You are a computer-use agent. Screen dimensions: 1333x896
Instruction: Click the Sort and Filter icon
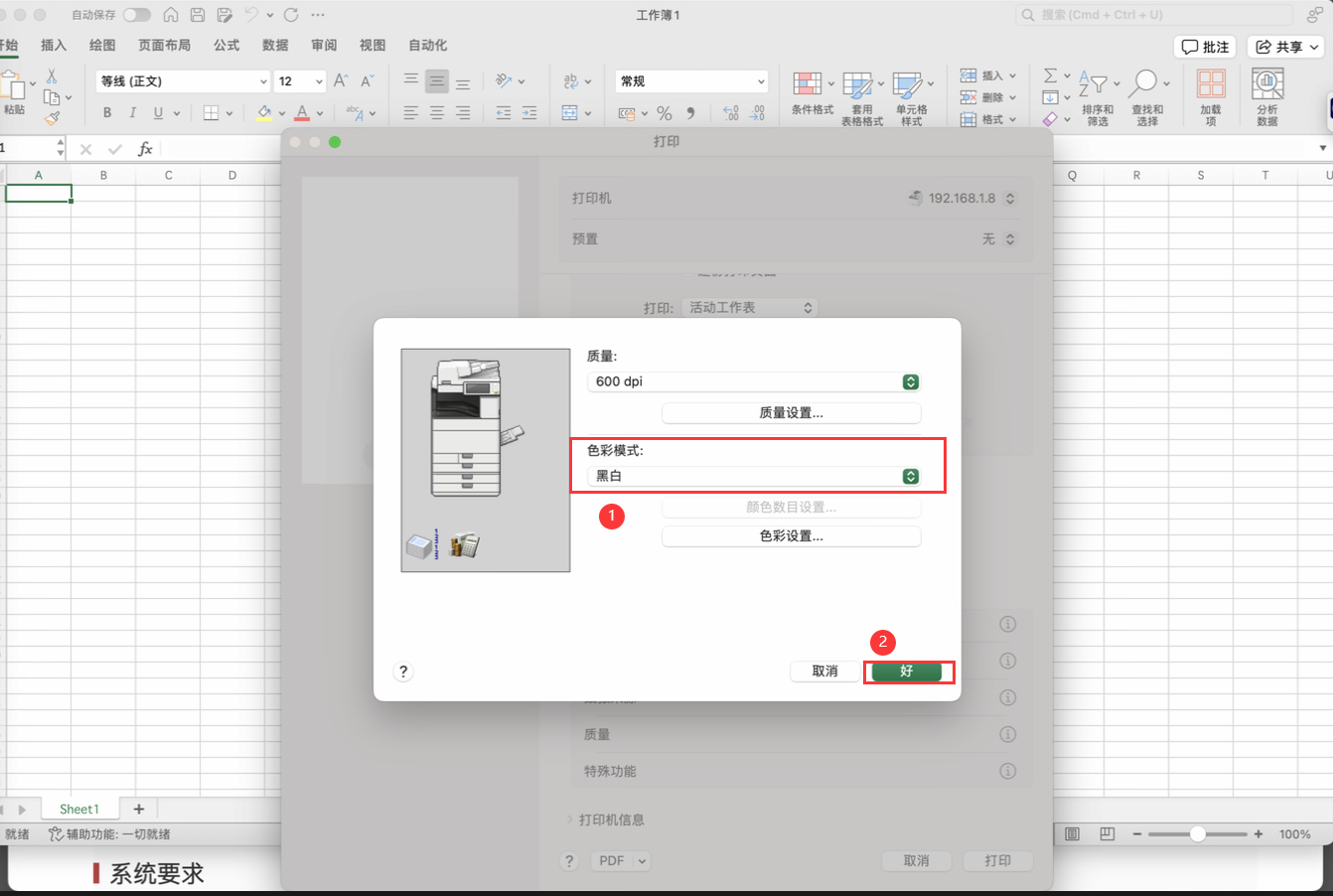click(x=1097, y=97)
